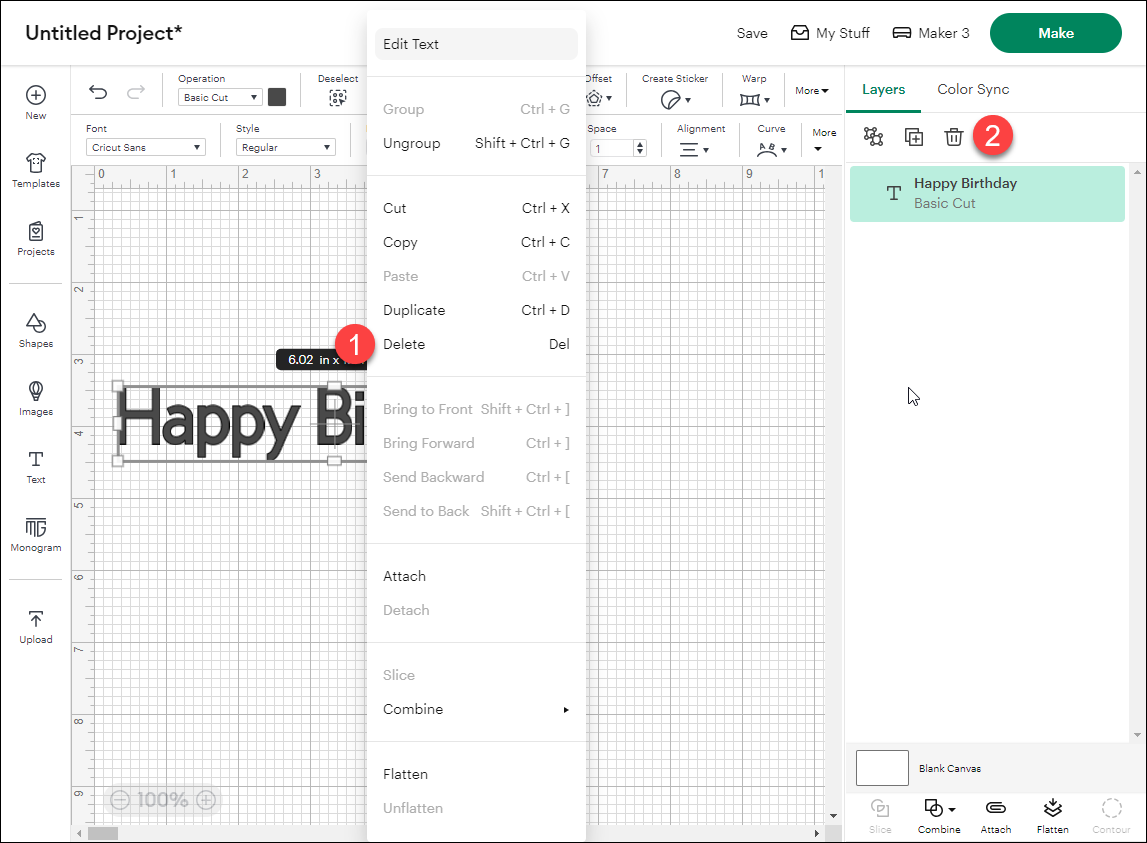Click the Redo arrow

pos(136,92)
